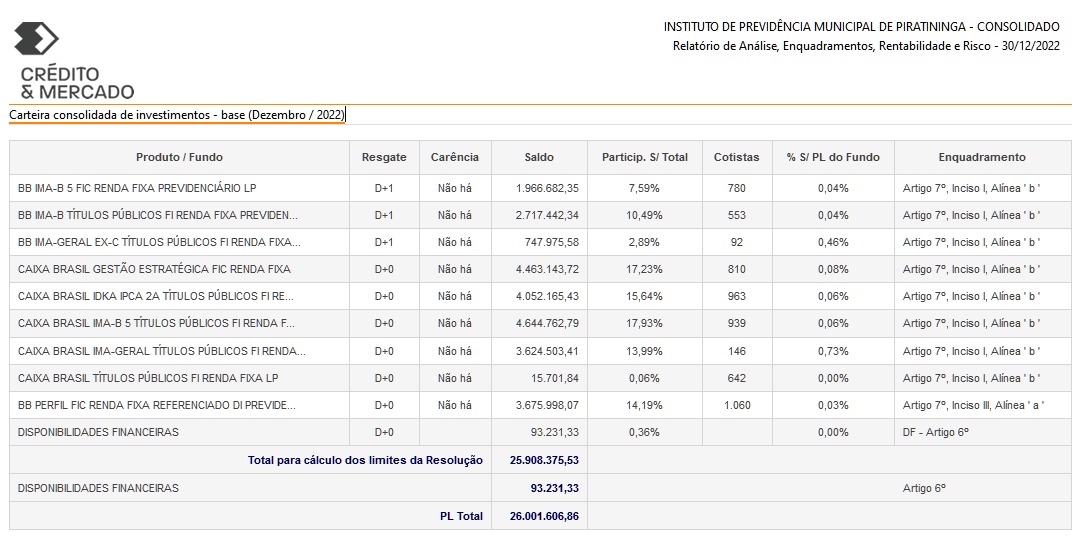1085x540 pixels.
Task: Click the 'Carência' column header
Action: click(x=455, y=157)
